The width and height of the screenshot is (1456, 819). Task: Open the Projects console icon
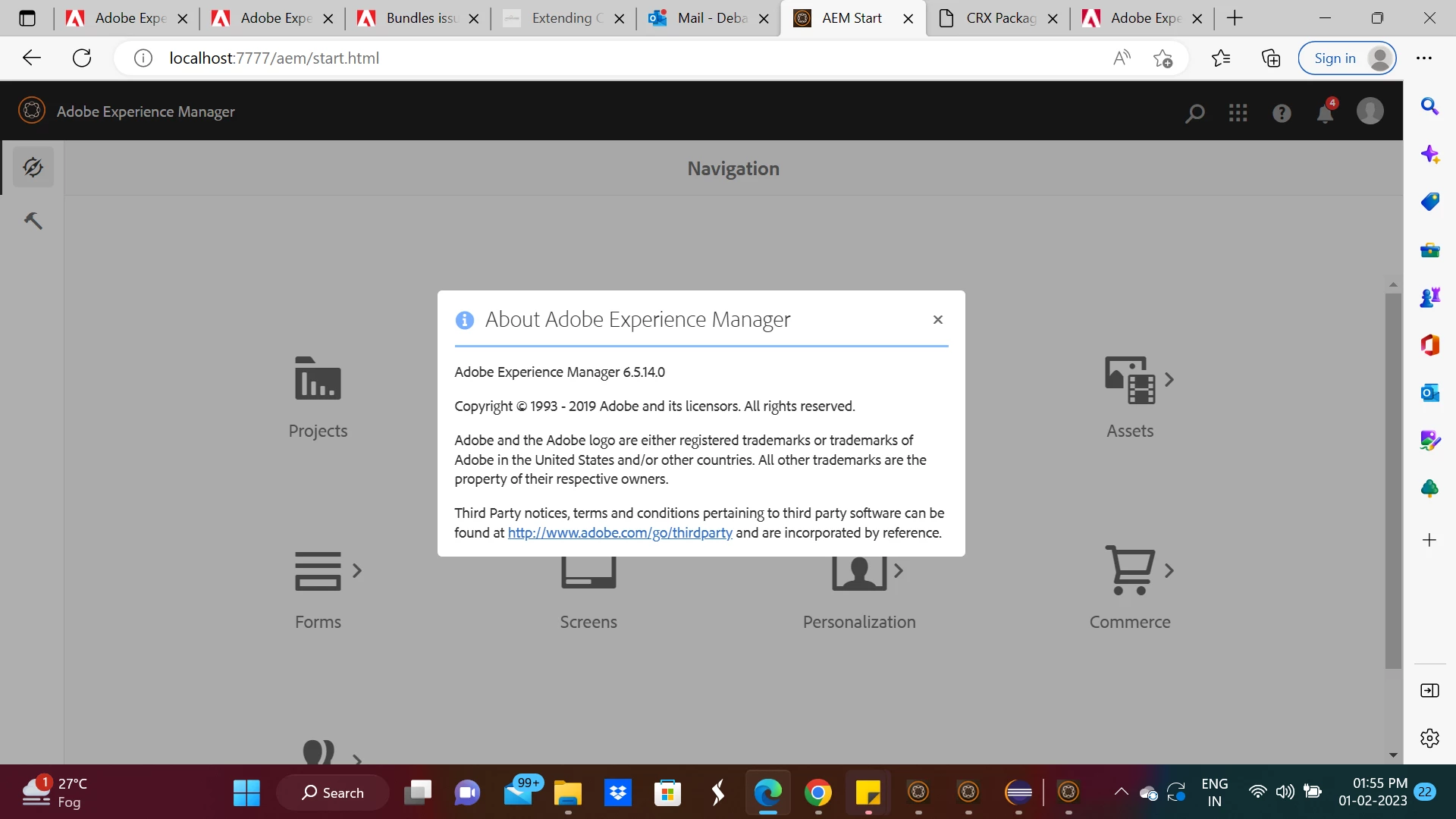pos(318,378)
